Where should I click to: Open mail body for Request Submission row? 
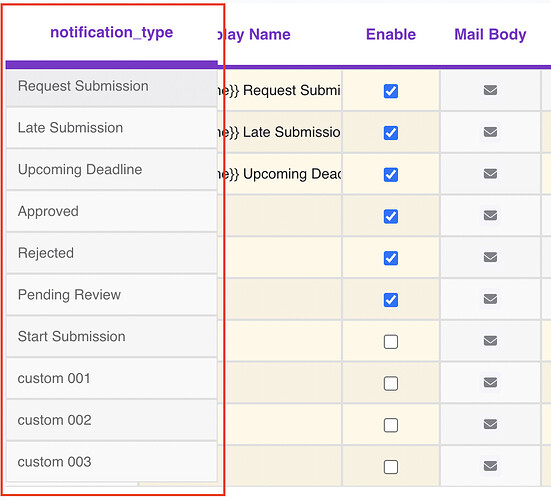490,90
